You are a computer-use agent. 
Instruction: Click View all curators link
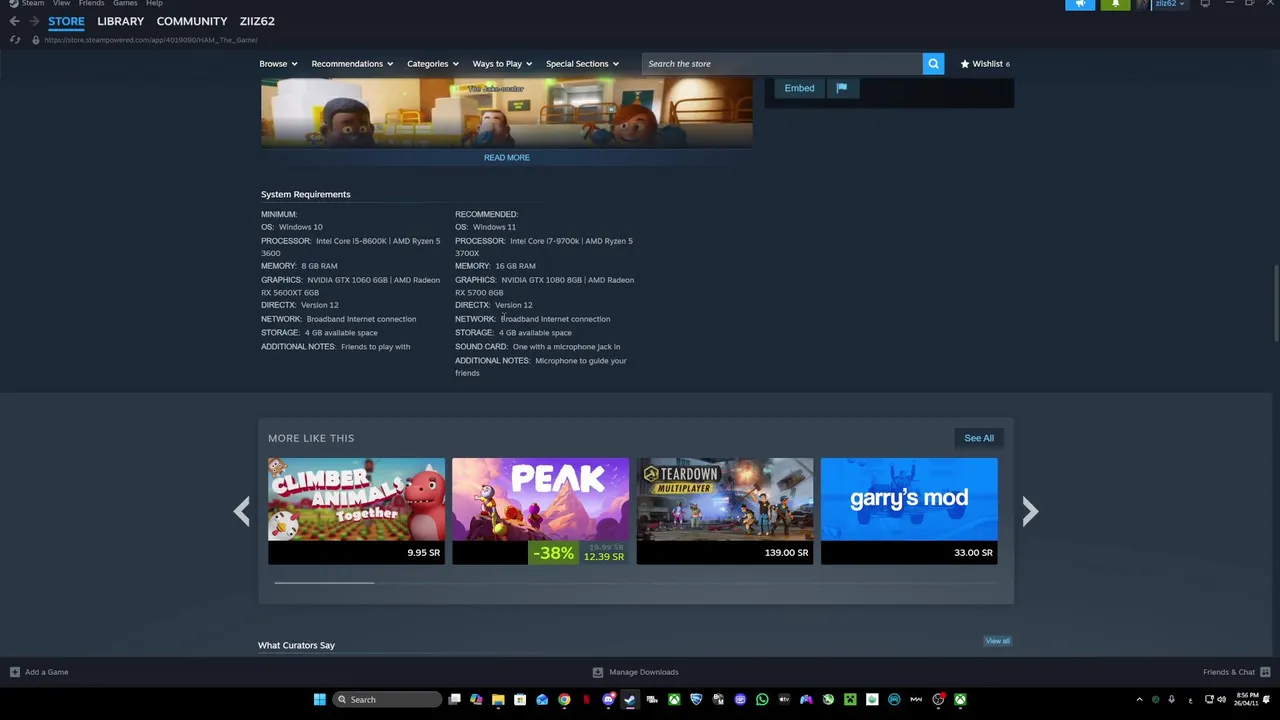pos(998,641)
